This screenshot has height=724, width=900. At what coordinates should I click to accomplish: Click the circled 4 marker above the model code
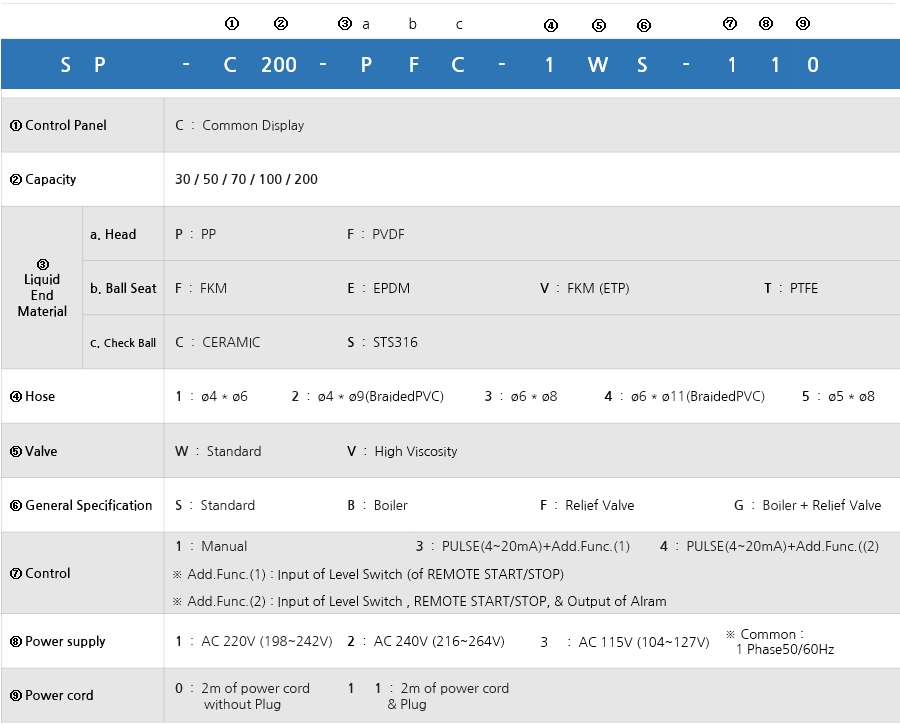point(550,25)
